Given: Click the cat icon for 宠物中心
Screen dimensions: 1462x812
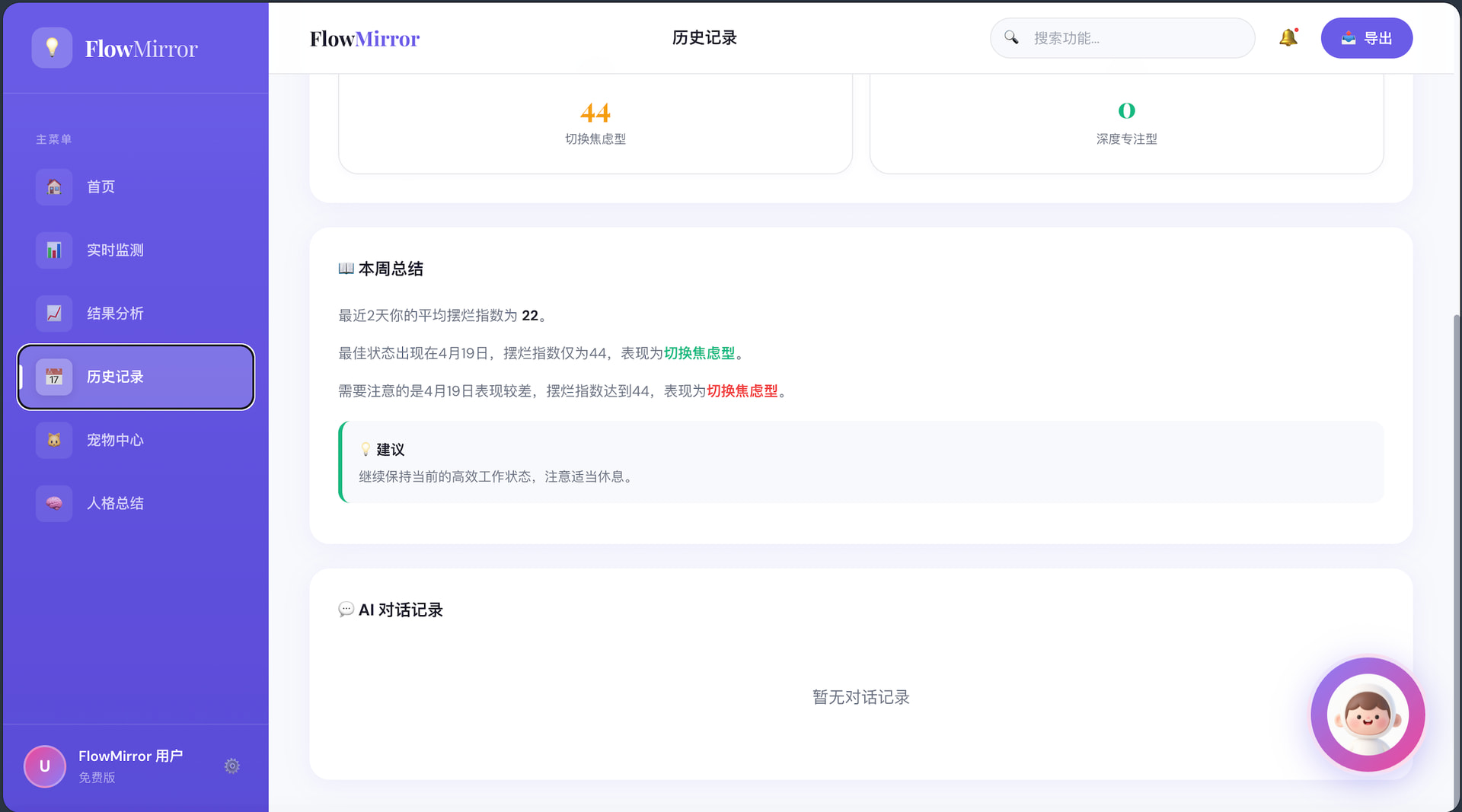Looking at the screenshot, I should [54, 440].
